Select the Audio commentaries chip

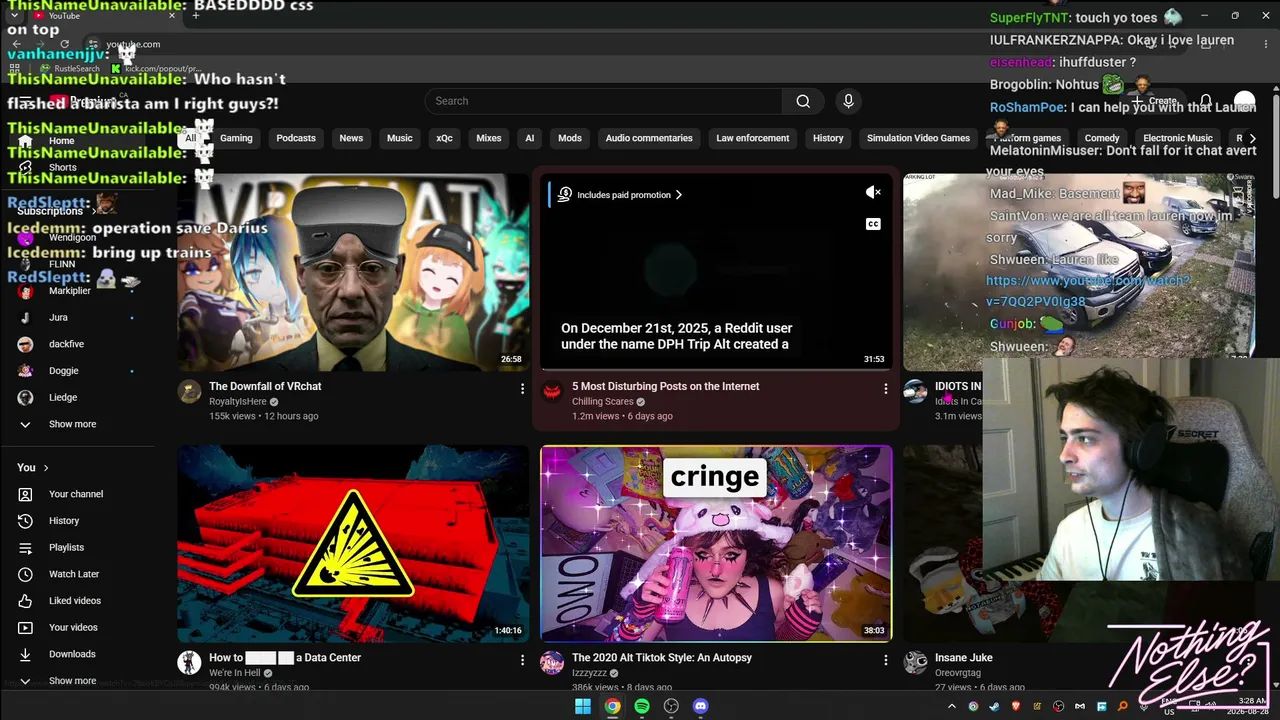[x=649, y=138]
